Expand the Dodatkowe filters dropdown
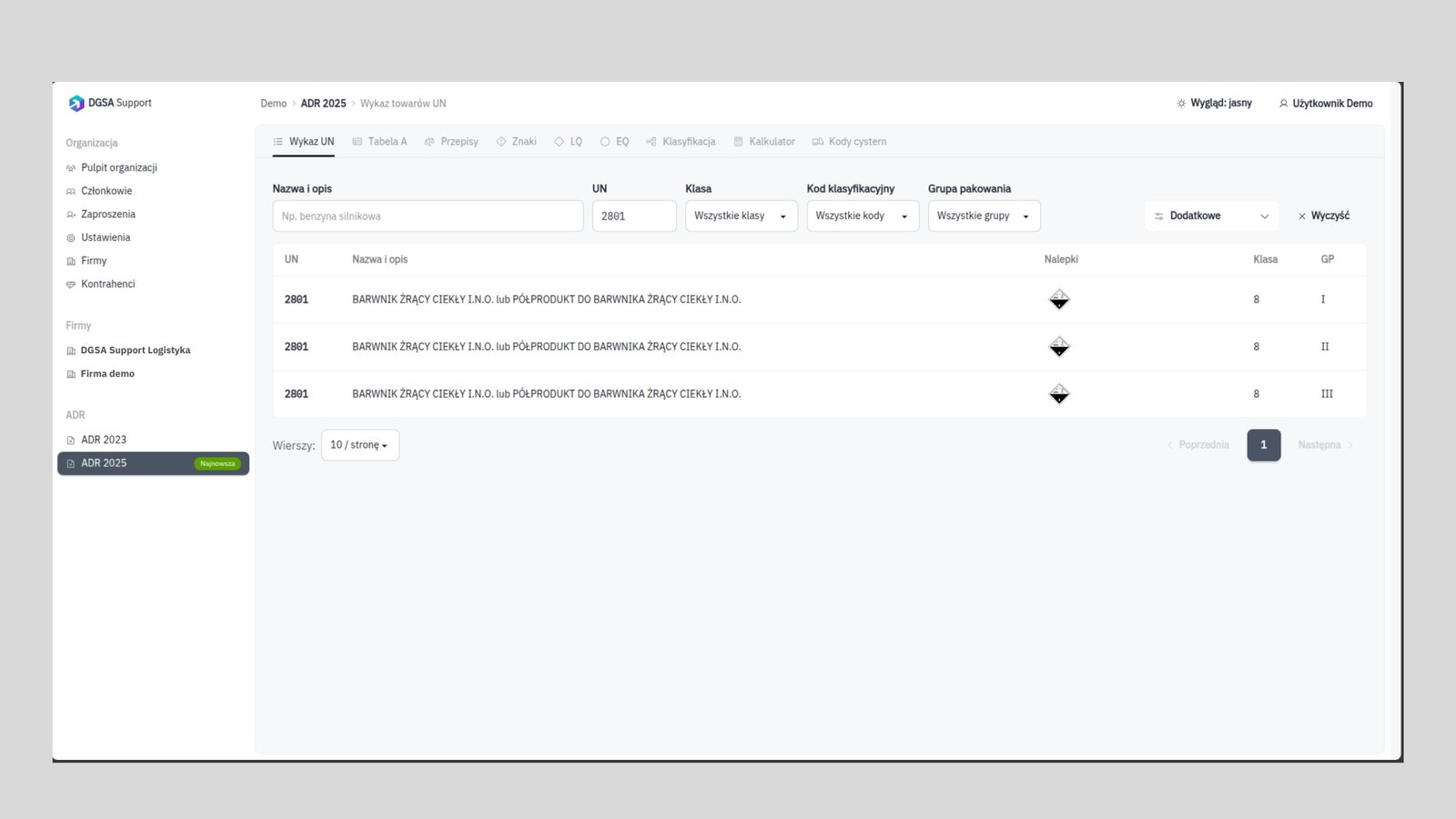This screenshot has height=819, width=1456. [1211, 216]
